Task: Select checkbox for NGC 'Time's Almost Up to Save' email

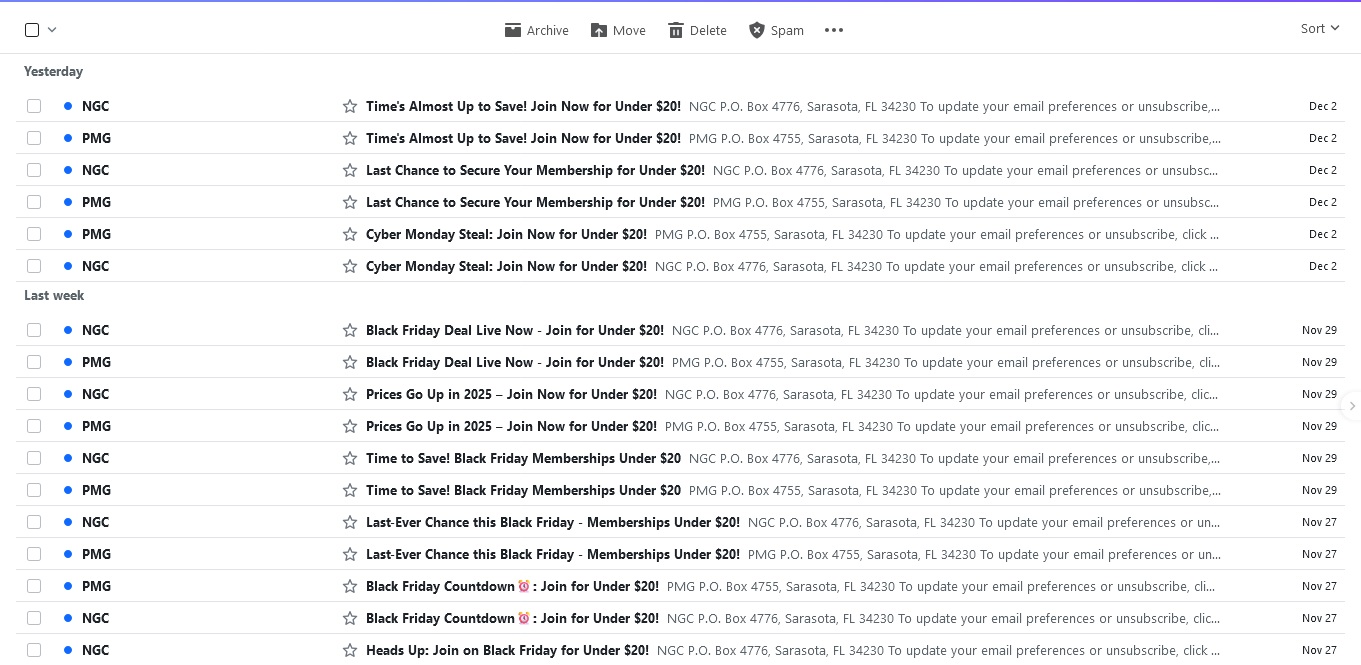Action: pos(34,106)
